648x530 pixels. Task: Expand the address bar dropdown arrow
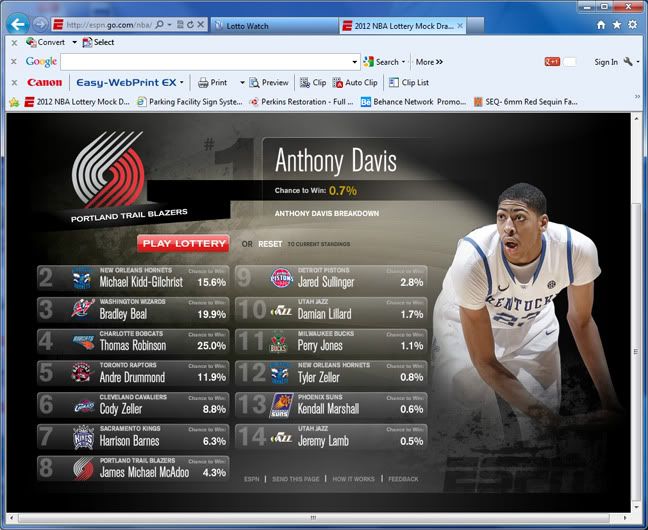click(169, 25)
